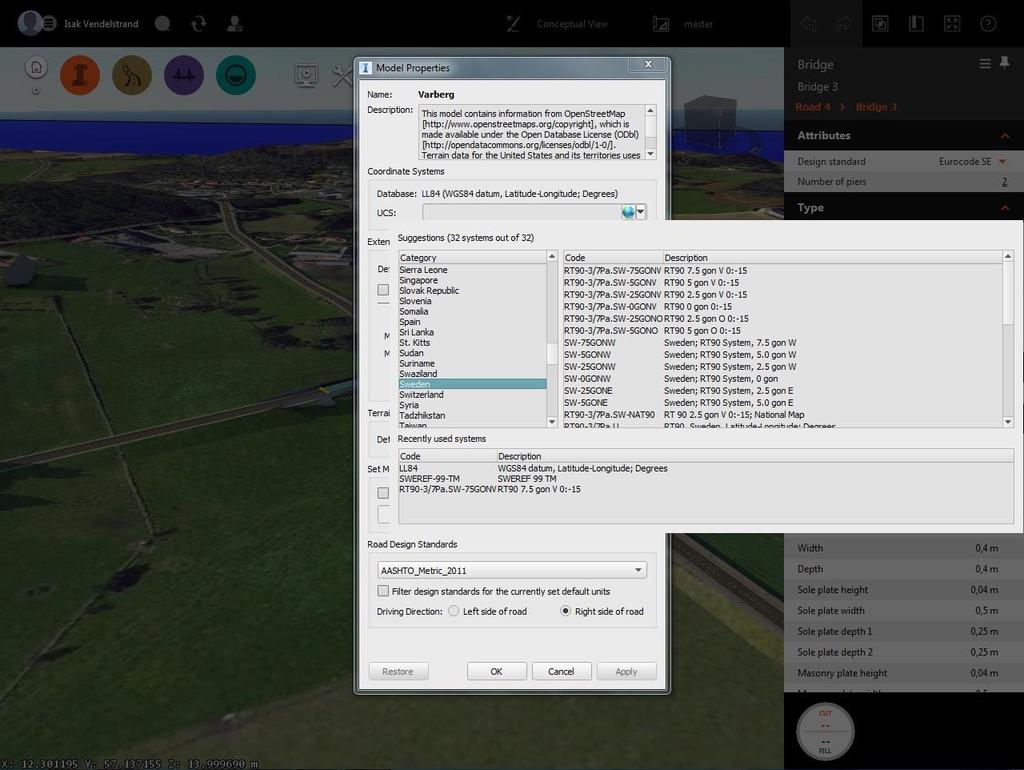Click the Conceptual View pencil icon
Image resolution: width=1024 pixels, height=770 pixels.
click(x=513, y=24)
